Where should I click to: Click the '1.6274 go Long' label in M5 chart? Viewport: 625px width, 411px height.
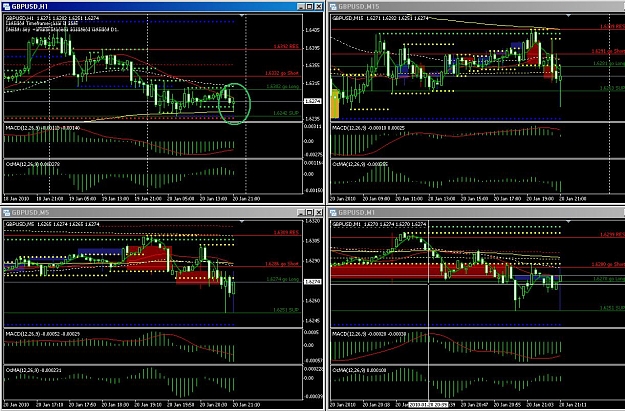(283, 279)
